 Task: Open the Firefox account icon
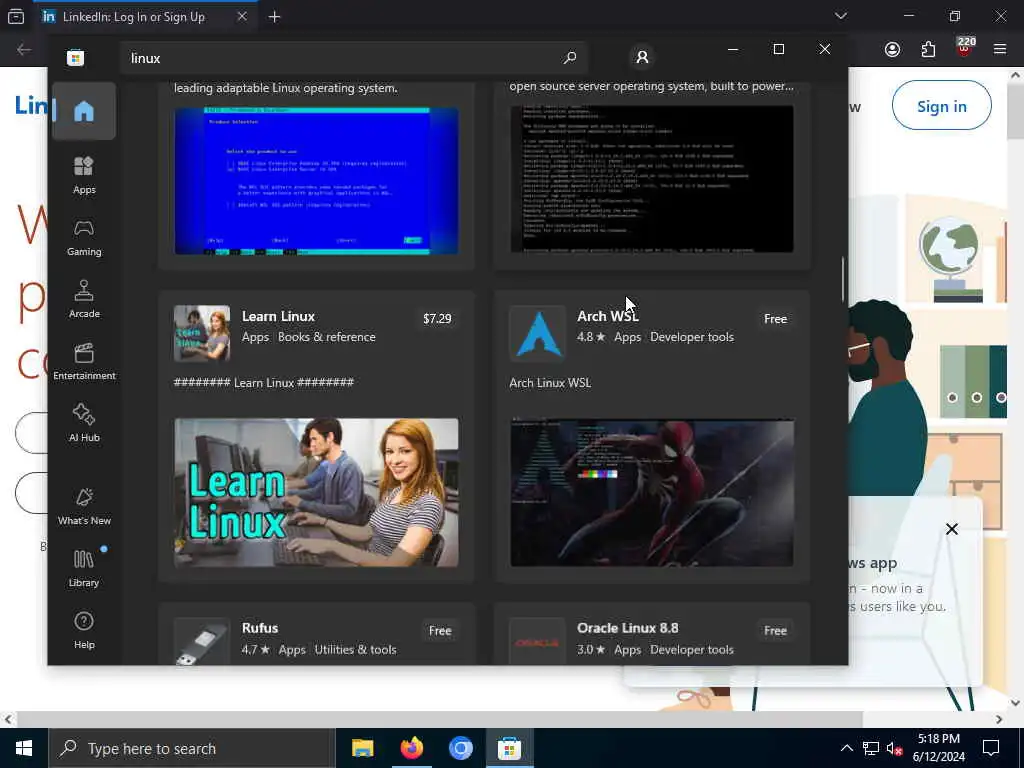[892, 50]
